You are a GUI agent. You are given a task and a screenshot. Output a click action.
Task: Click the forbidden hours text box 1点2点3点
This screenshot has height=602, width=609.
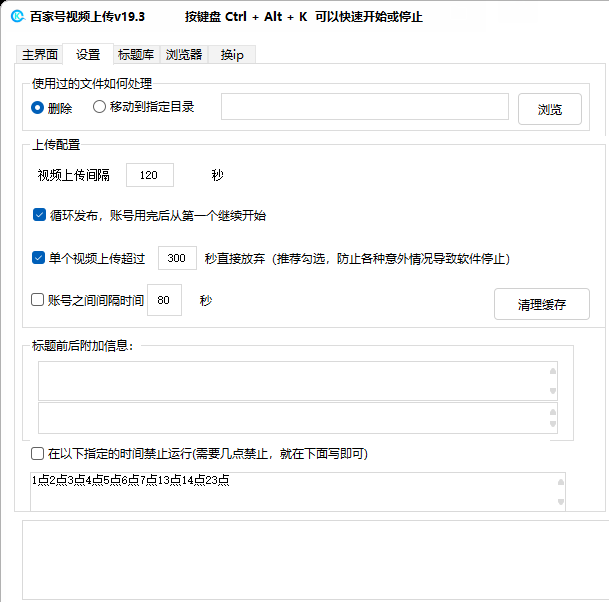point(298,491)
